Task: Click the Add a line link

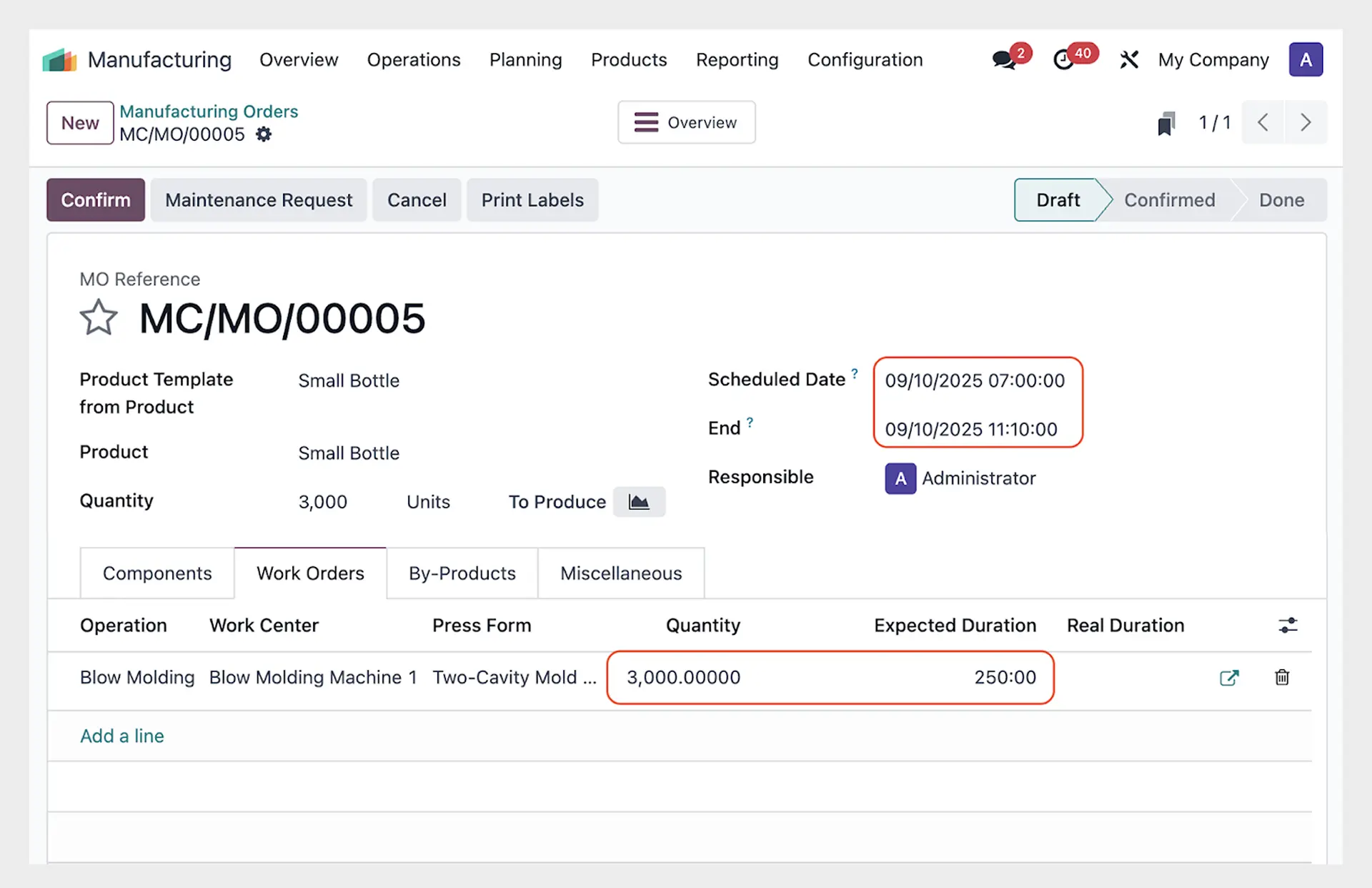Action: tap(122, 736)
